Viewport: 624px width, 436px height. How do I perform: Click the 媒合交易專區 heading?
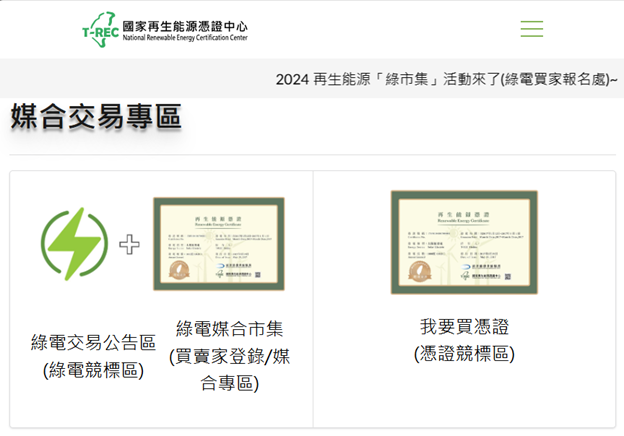point(96,116)
